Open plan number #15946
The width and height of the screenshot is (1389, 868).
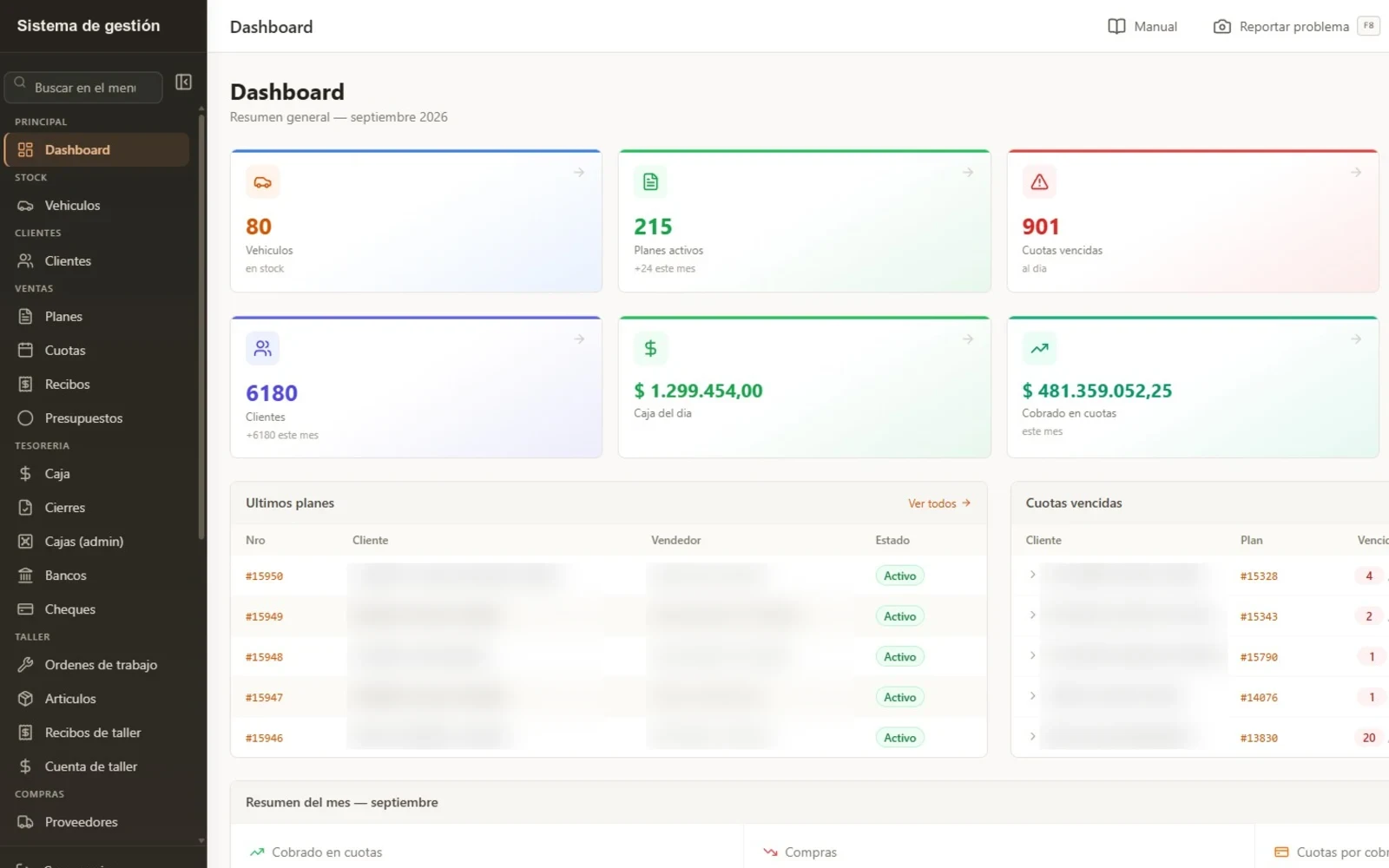click(264, 738)
